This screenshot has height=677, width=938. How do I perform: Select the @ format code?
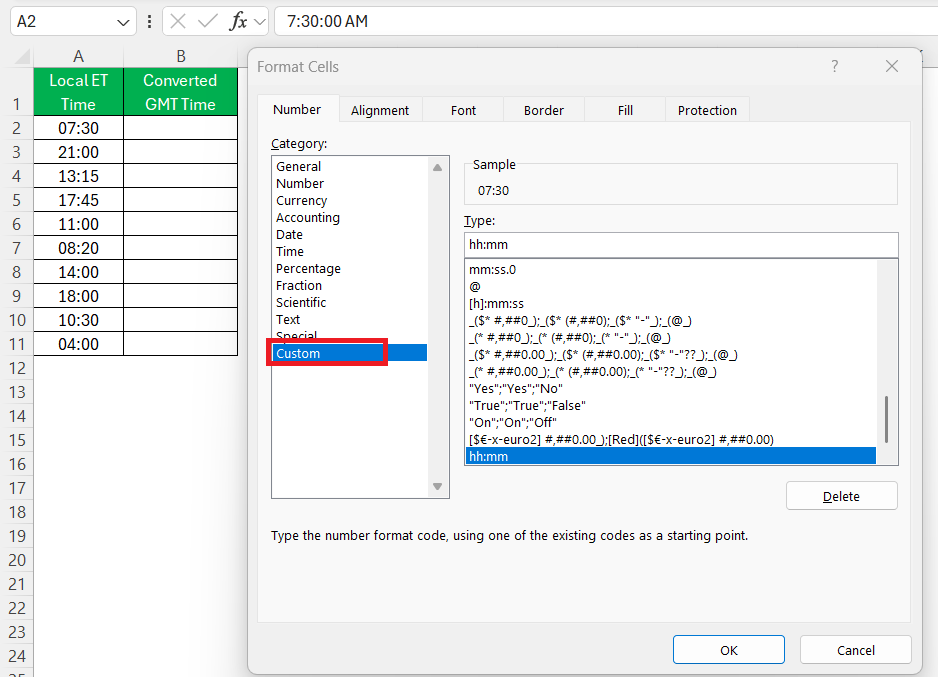pyautogui.click(x=671, y=286)
